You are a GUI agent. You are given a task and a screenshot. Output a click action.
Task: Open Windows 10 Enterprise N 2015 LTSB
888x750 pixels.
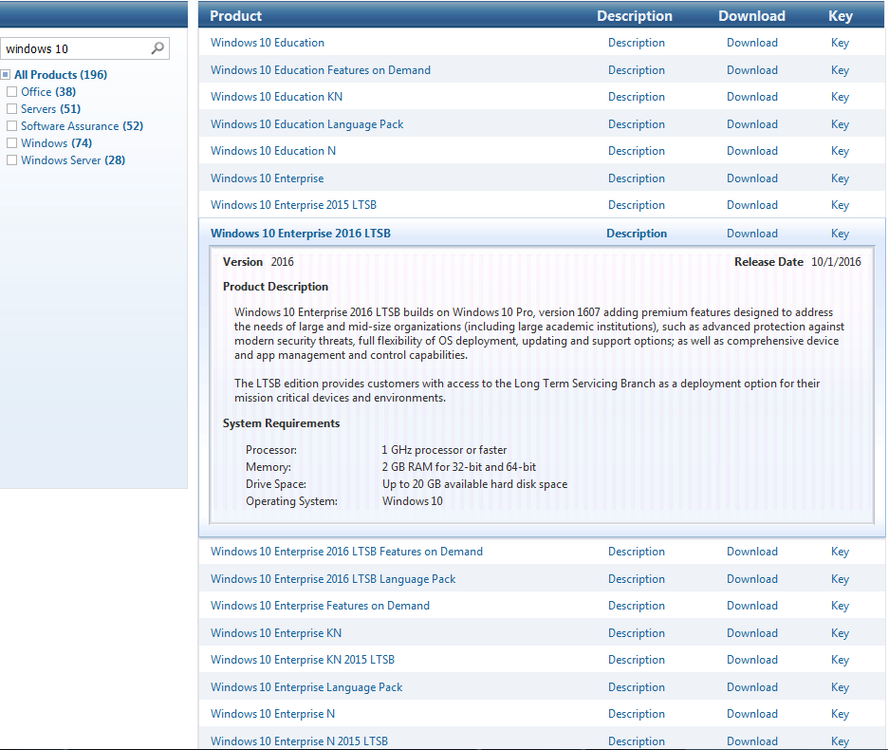(299, 741)
